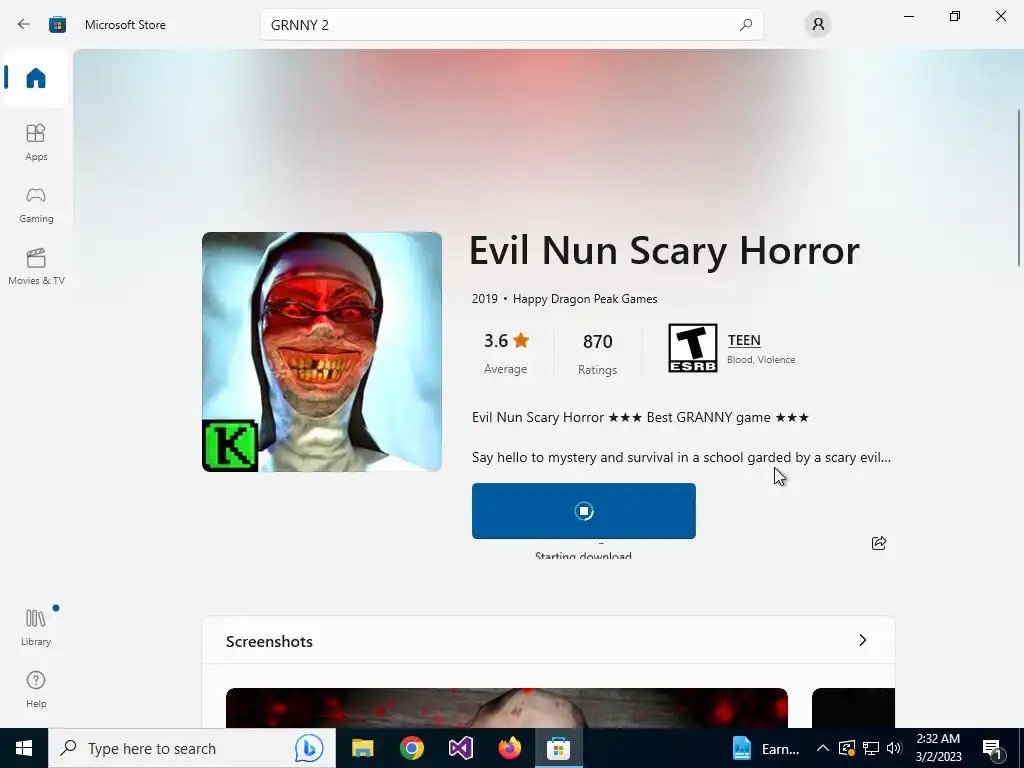Click the 'Blood, Violence' content descriptor

[761, 360]
